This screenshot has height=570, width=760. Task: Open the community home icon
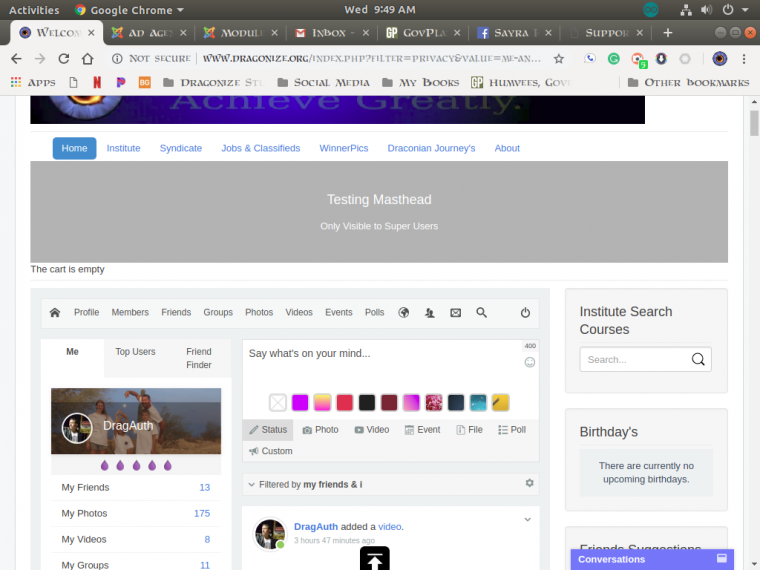[x=55, y=313]
